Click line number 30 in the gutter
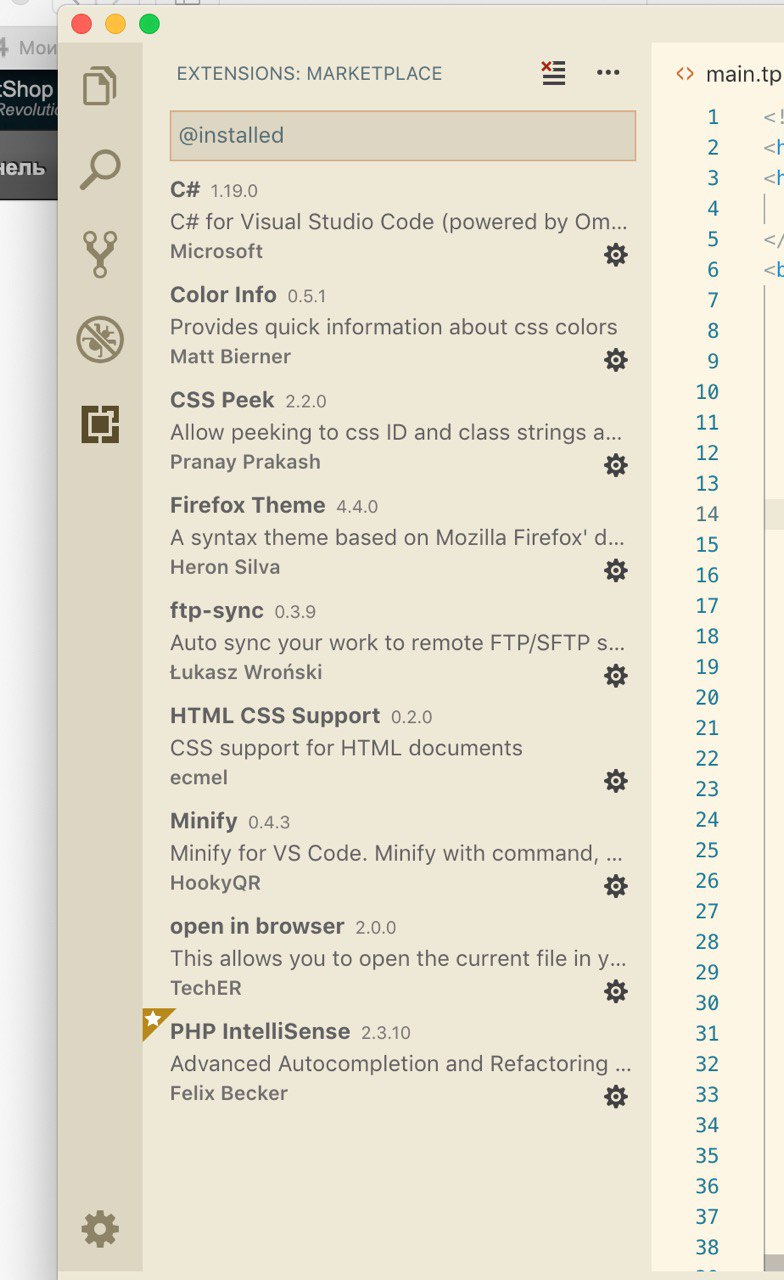Viewport: 784px width, 1280px height. (707, 1003)
